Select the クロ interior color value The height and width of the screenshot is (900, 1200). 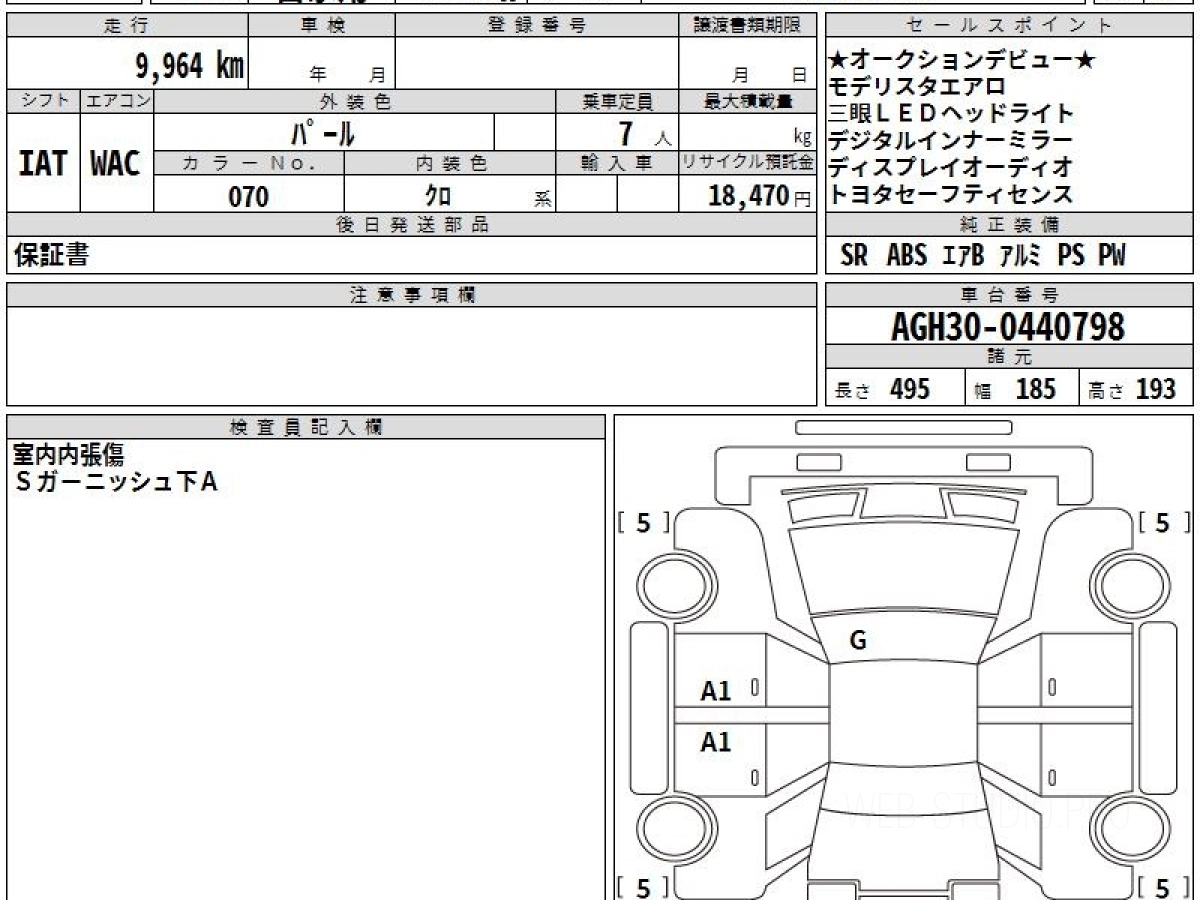pos(437,196)
